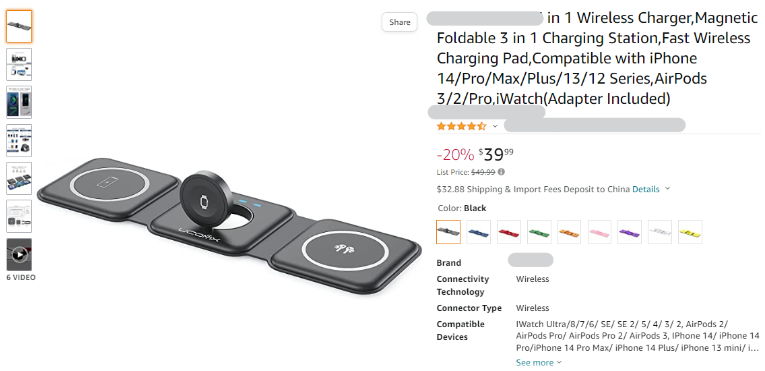This screenshot has height=371, width=765.
Task: Select the first product thumbnail
Action: (x=19, y=26)
